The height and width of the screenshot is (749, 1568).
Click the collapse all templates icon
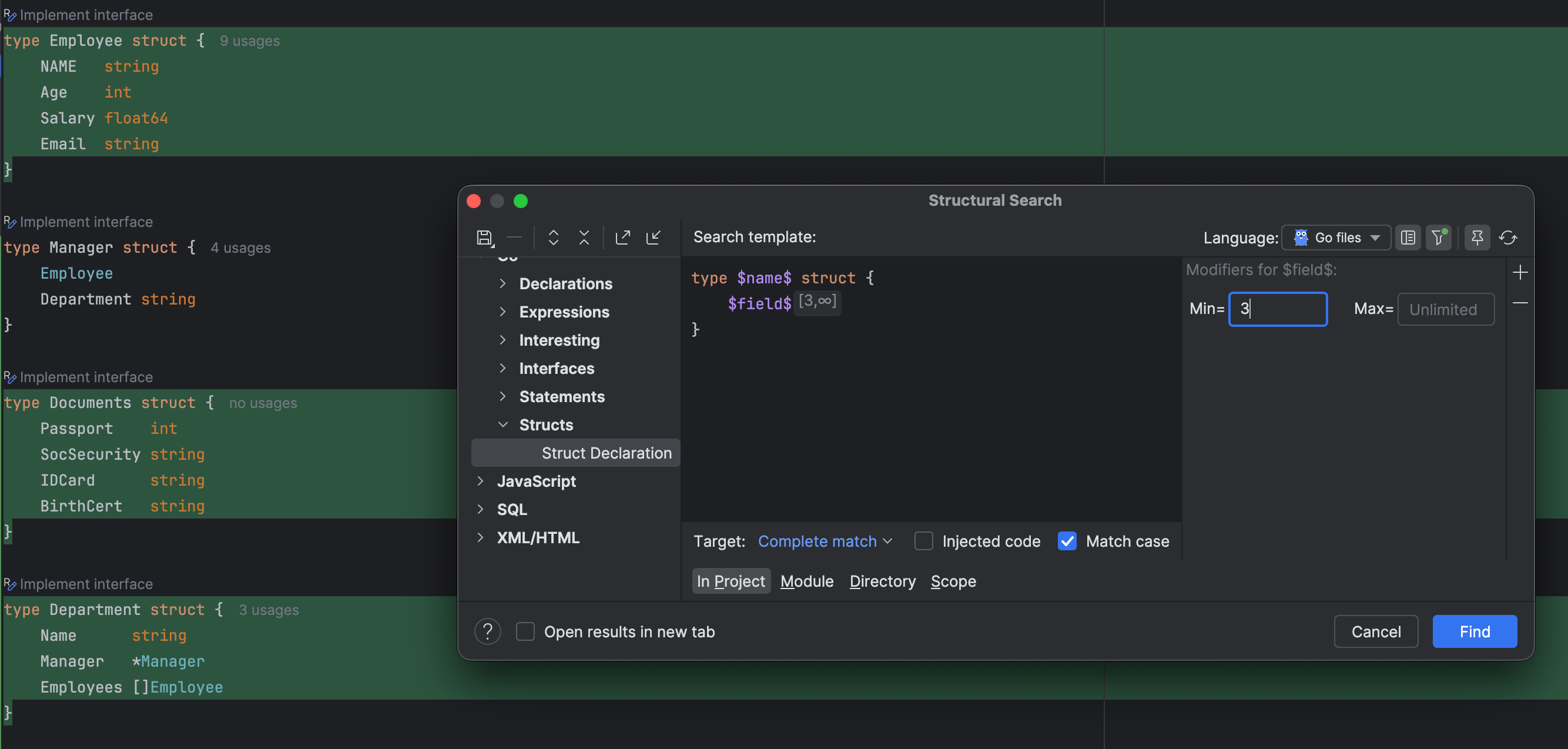coord(584,238)
